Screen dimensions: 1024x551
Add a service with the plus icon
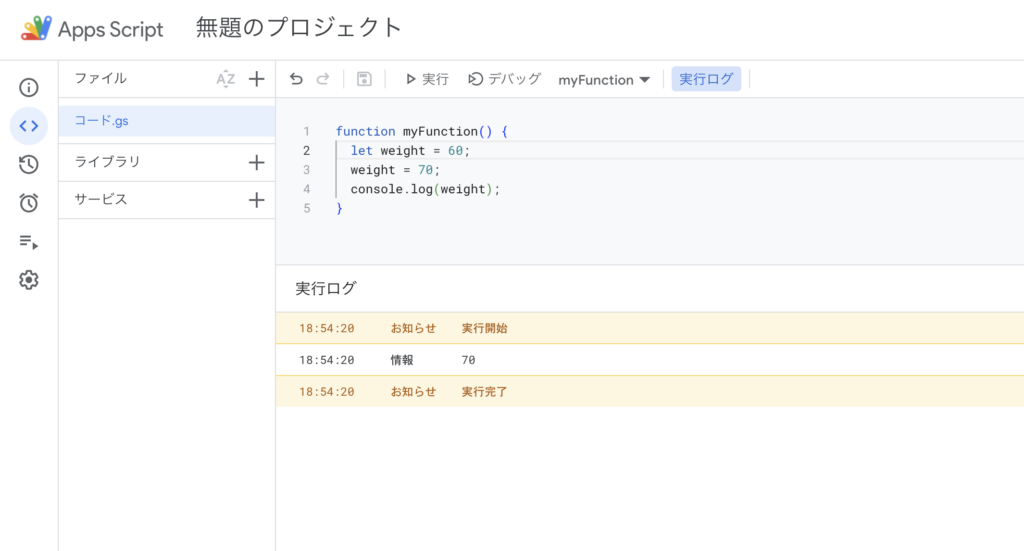(256, 200)
